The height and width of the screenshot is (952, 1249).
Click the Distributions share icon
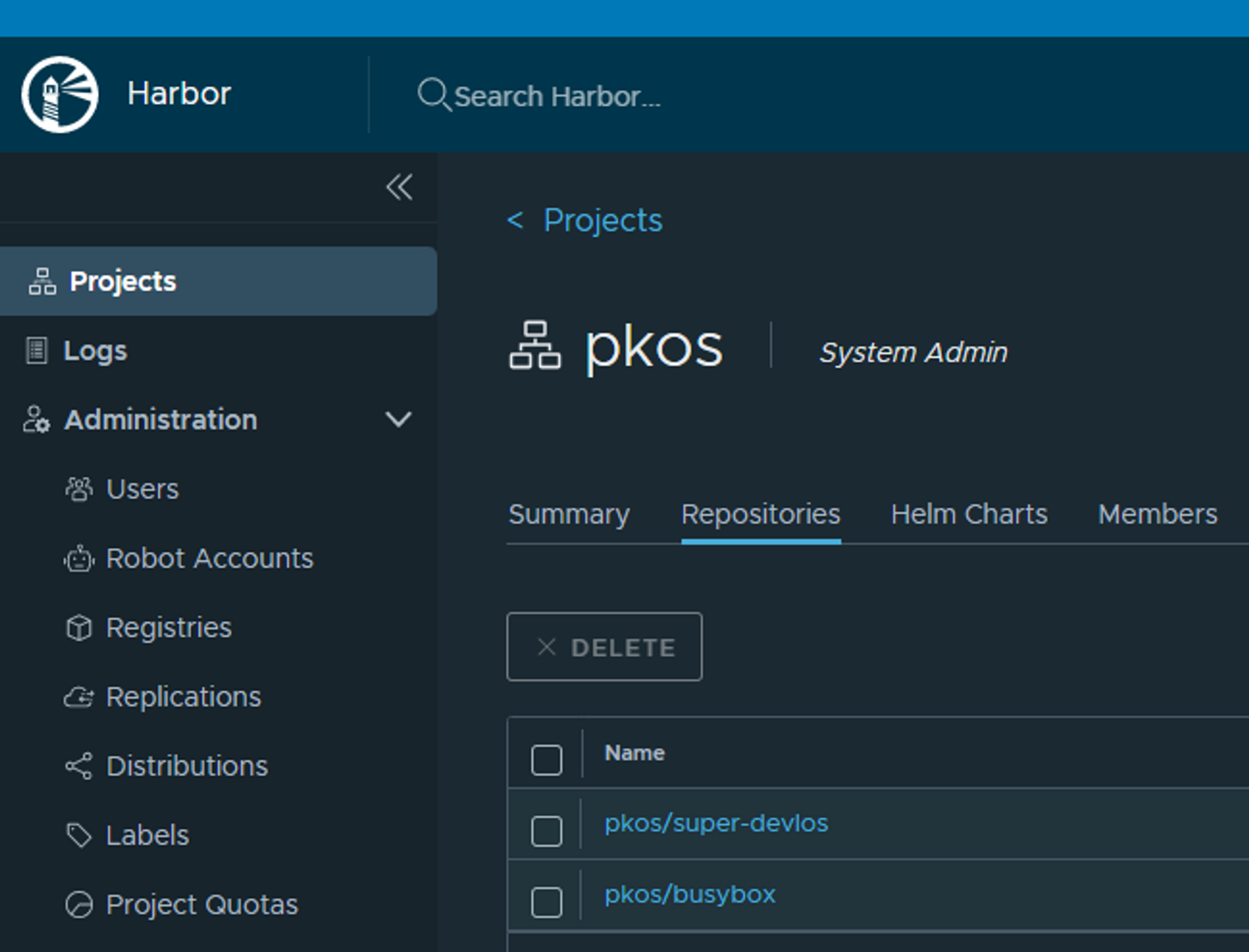pos(79,766)
